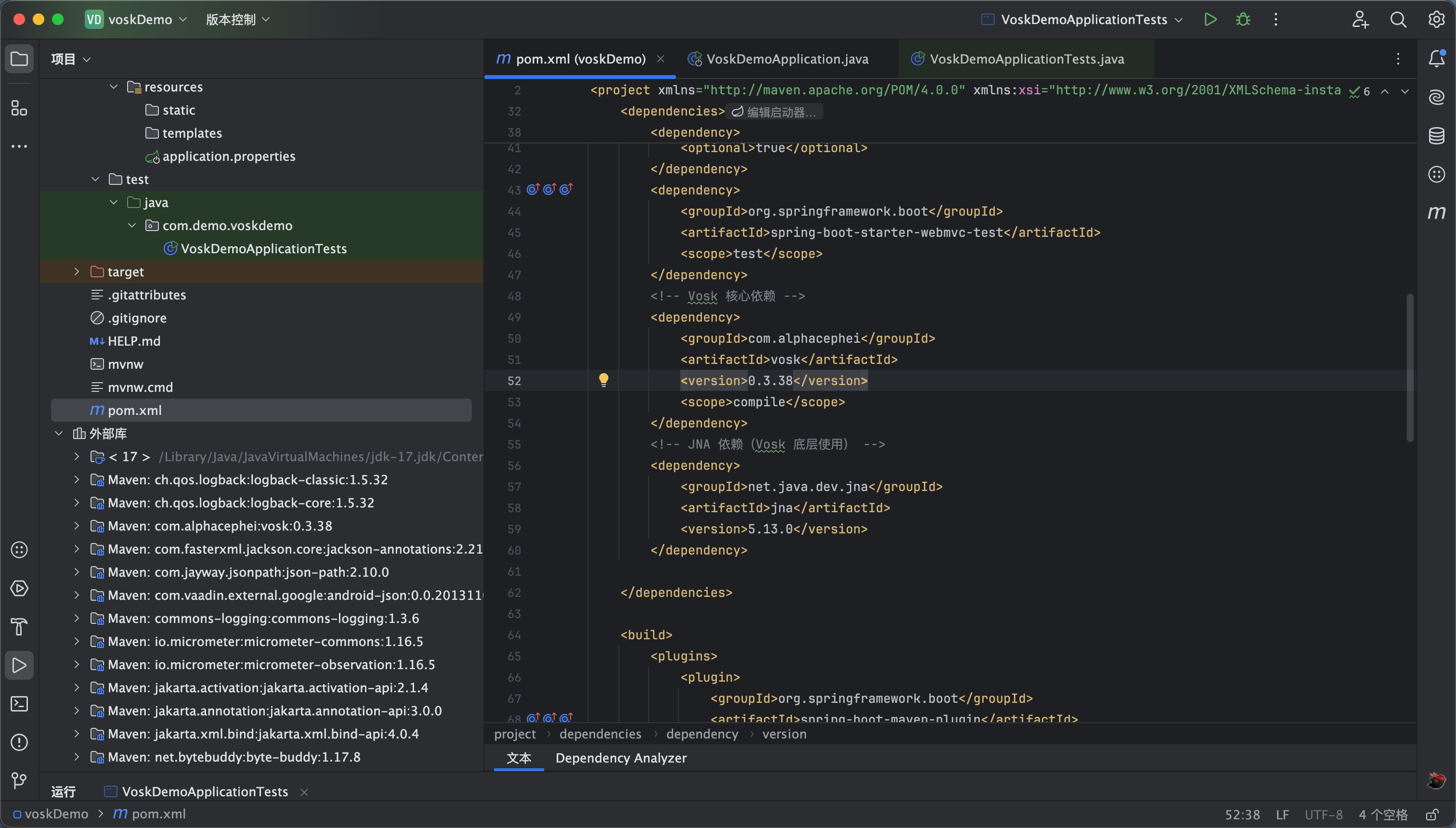Toggle the Run tool window sidebar button

pos(19,665)
